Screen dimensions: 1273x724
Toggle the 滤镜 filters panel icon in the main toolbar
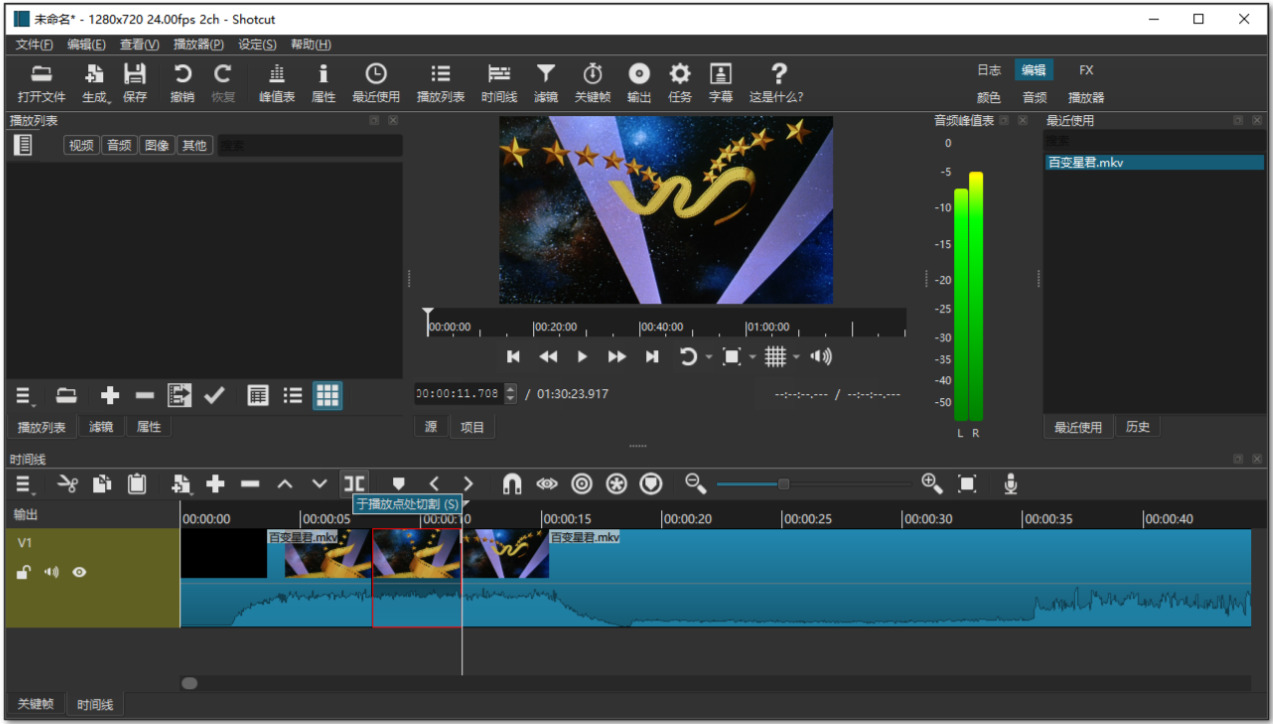click(546, 74)
